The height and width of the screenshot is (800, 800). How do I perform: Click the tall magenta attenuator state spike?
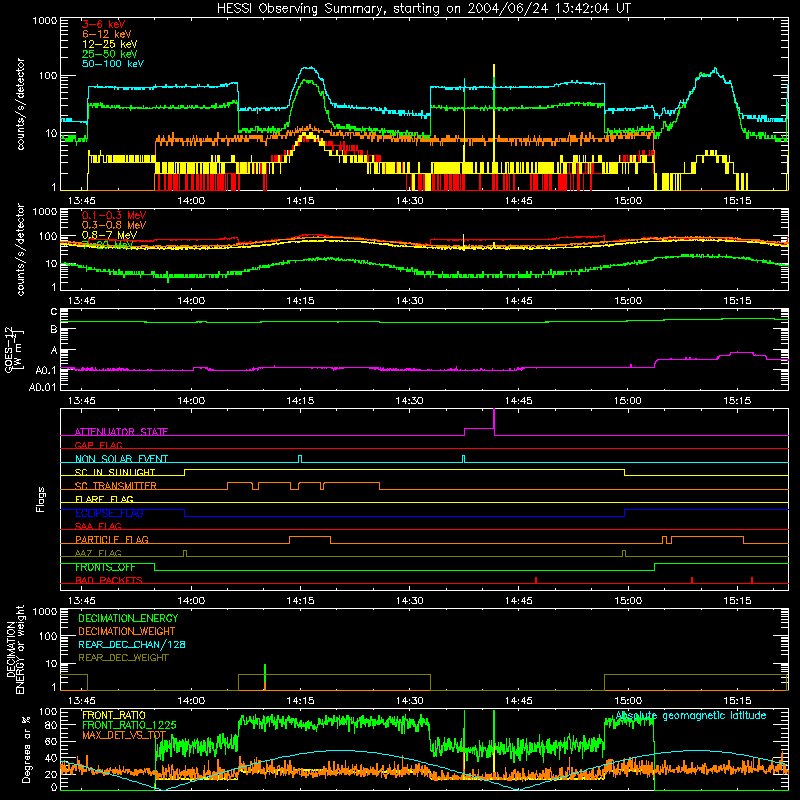pos(494,421)
